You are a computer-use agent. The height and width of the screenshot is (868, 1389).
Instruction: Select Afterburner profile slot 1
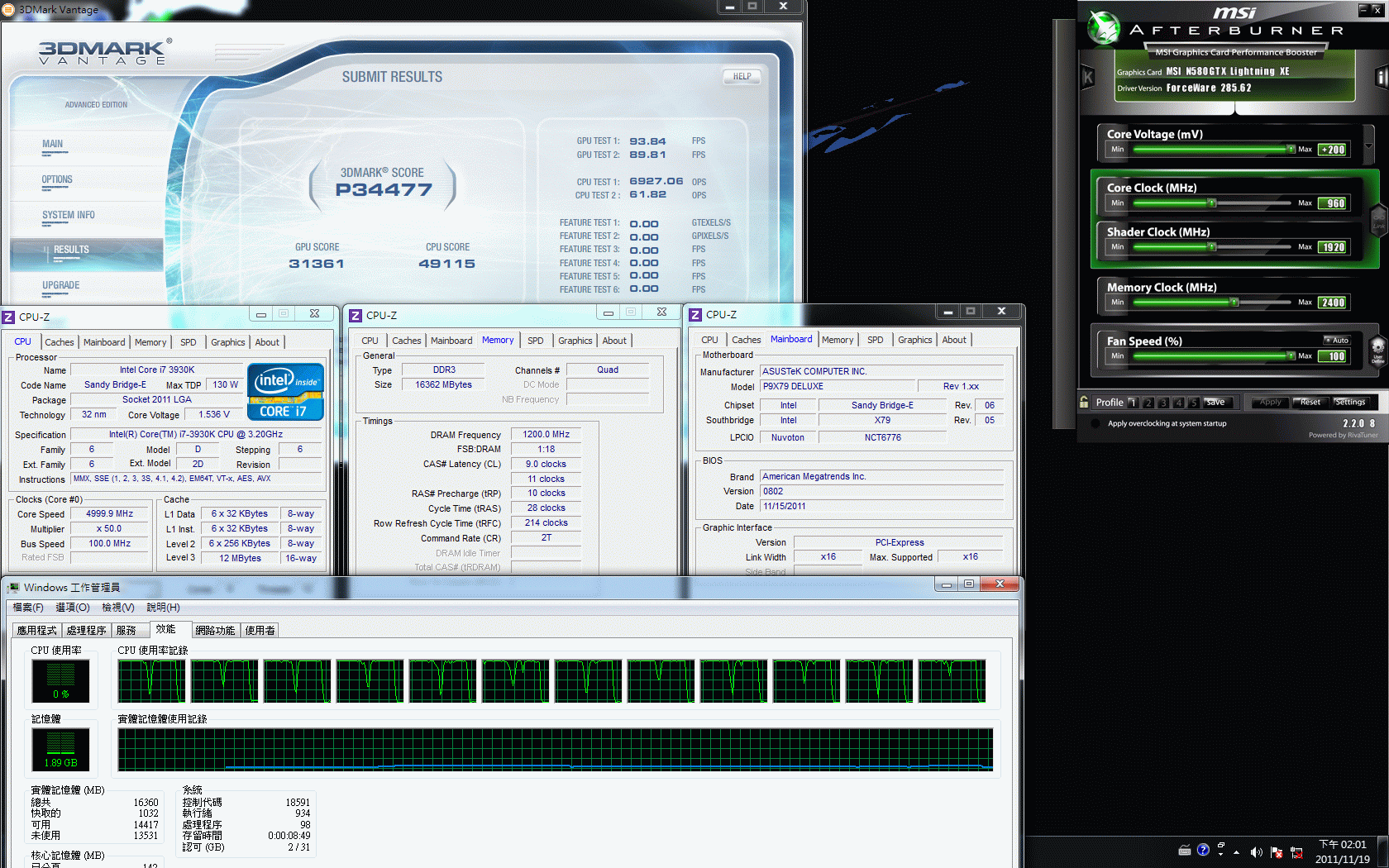coord(1134,403)
